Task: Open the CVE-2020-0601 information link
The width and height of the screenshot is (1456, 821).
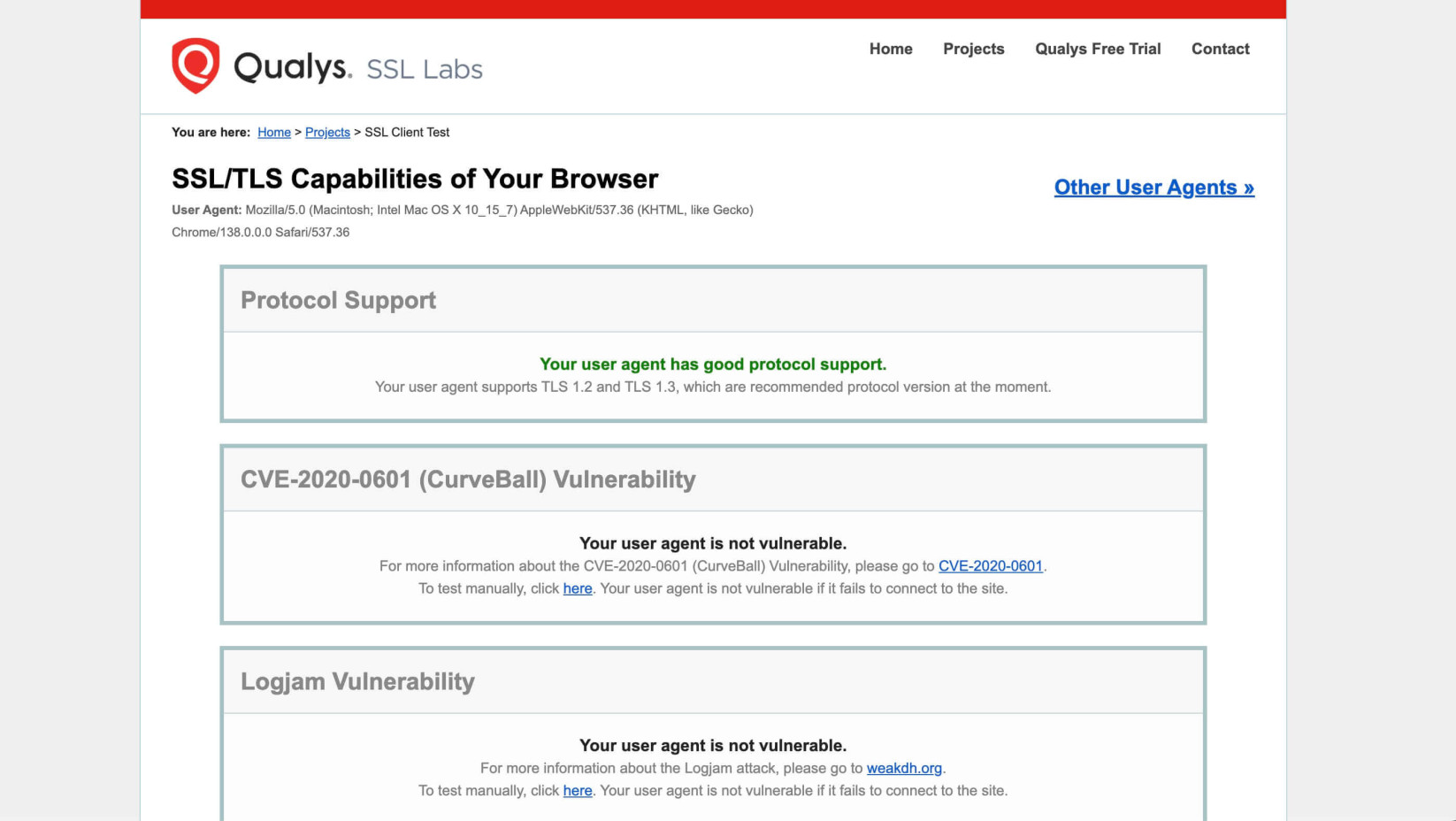Action: 991,566
